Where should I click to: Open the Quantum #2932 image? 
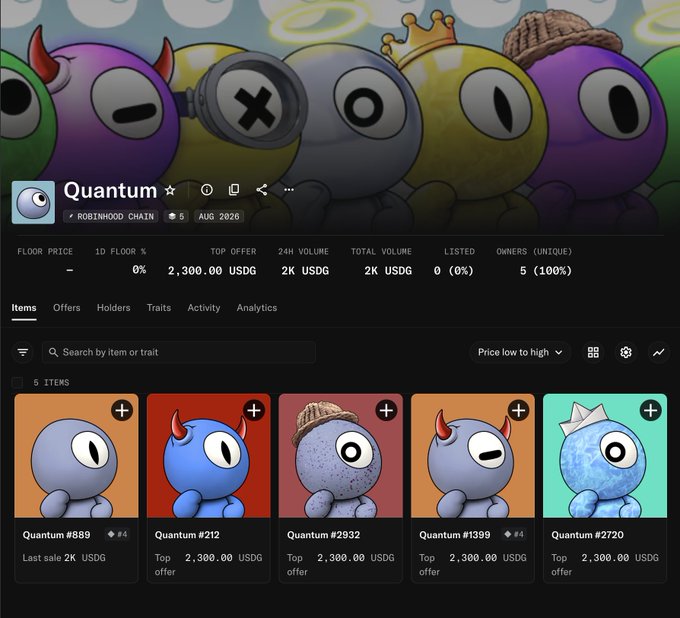[x=341, y=456]
